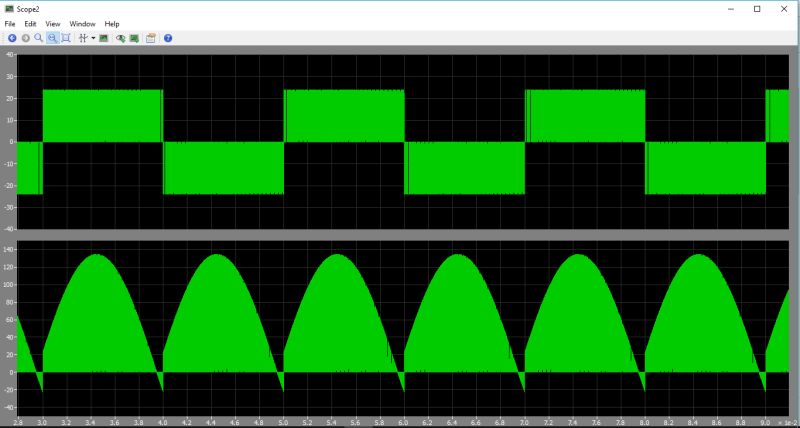
Task: Open help via blue question mark
Action: tap(168, 38)
